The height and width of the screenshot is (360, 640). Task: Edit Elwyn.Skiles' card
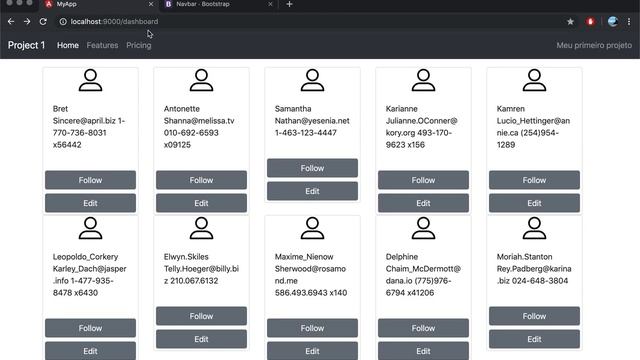pos(201,339)
